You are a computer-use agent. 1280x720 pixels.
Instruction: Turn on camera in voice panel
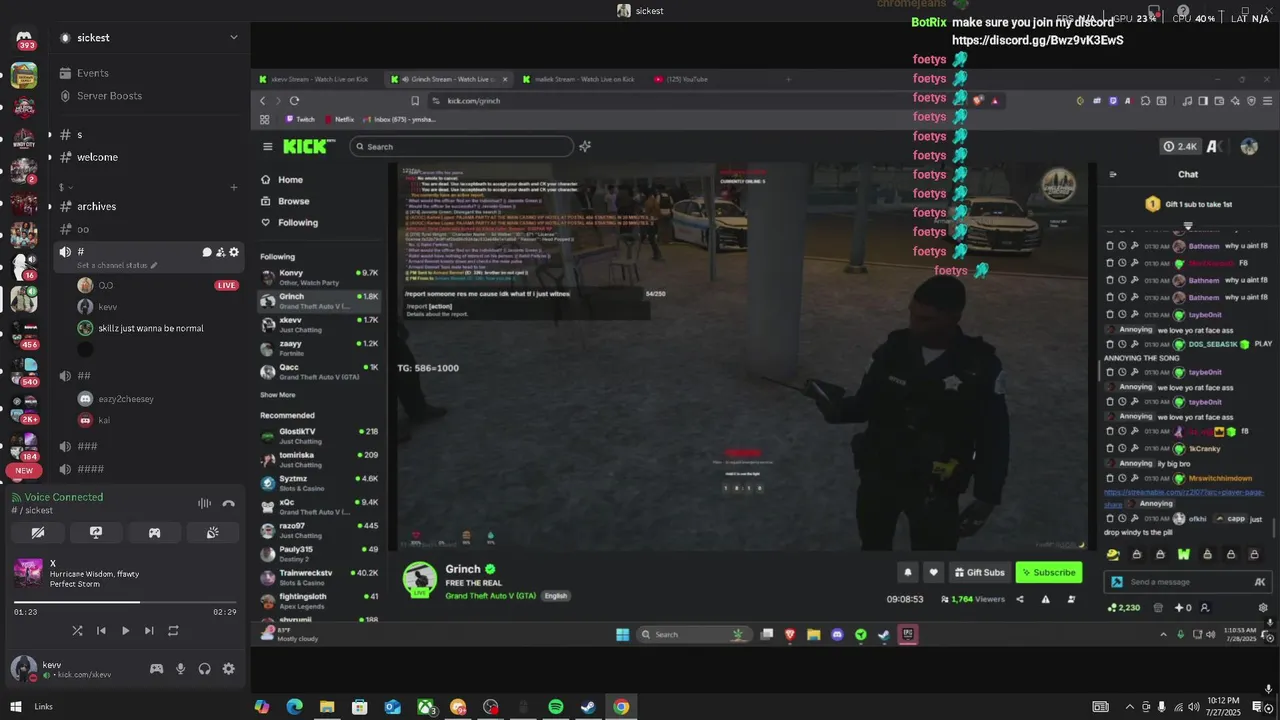(38, 533)
